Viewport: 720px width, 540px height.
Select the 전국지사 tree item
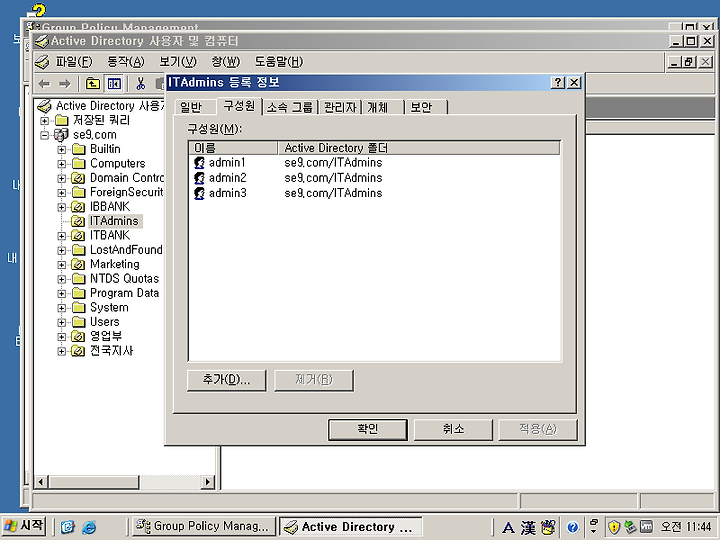(112, 351)
